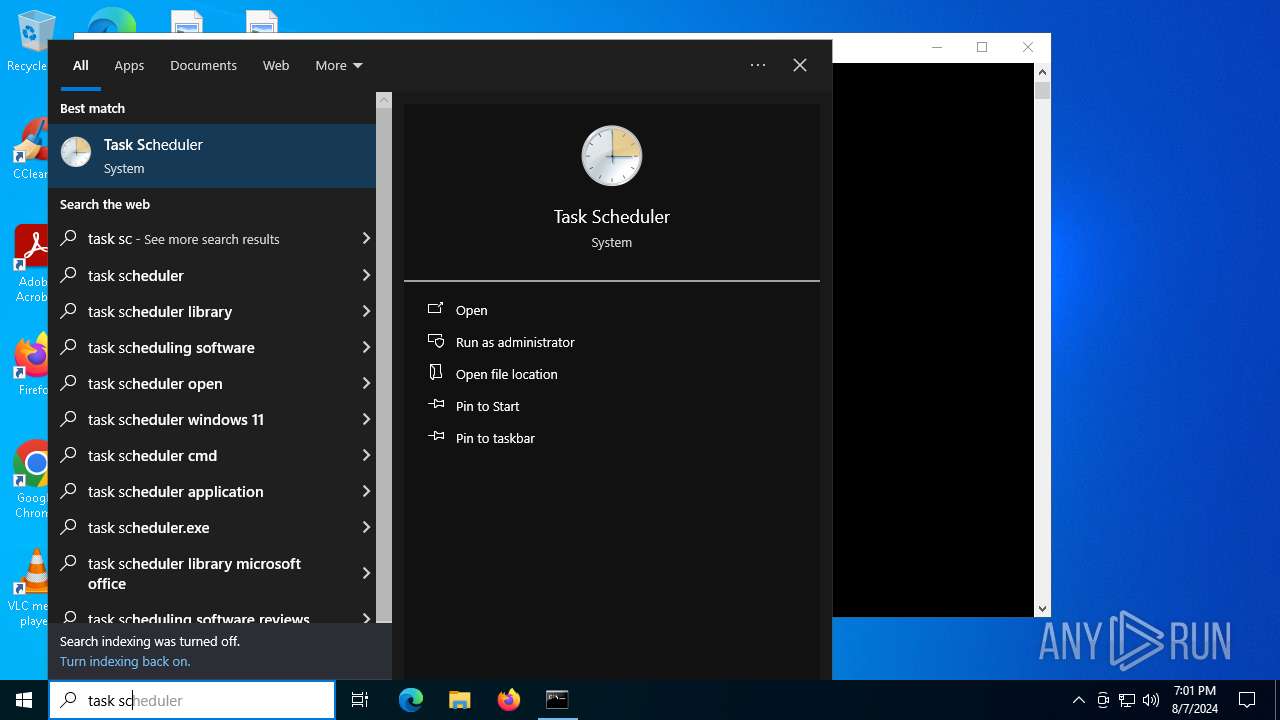Open the Adobe Acrobat desktop shortcut
Screen dimensions: 1280x720
point(31,264)
